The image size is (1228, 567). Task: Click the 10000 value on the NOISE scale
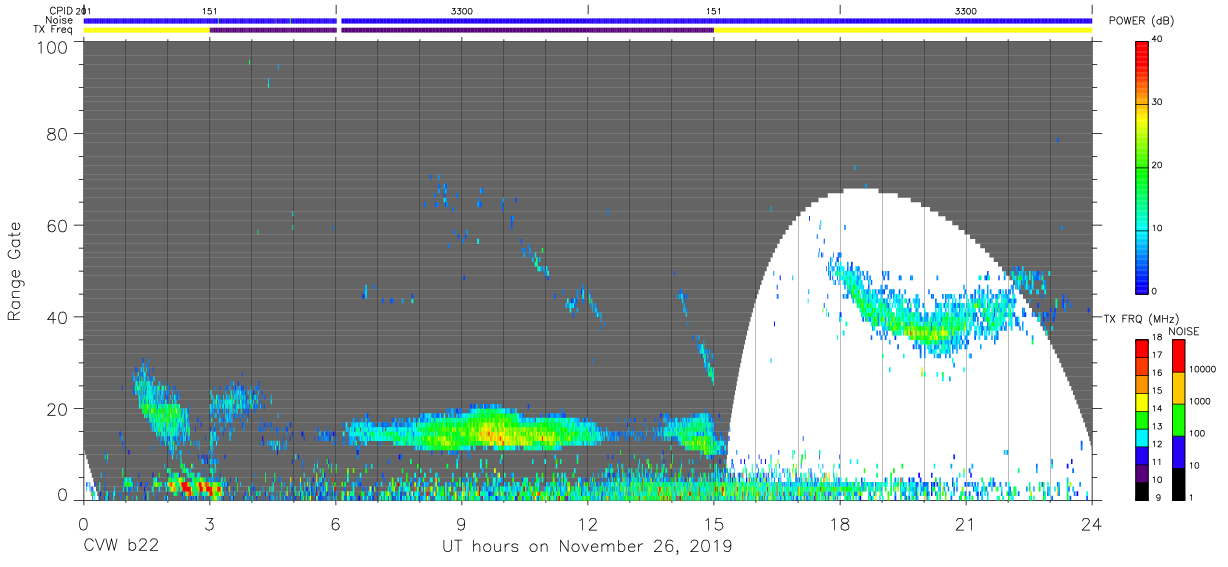tap(1203, 369)
